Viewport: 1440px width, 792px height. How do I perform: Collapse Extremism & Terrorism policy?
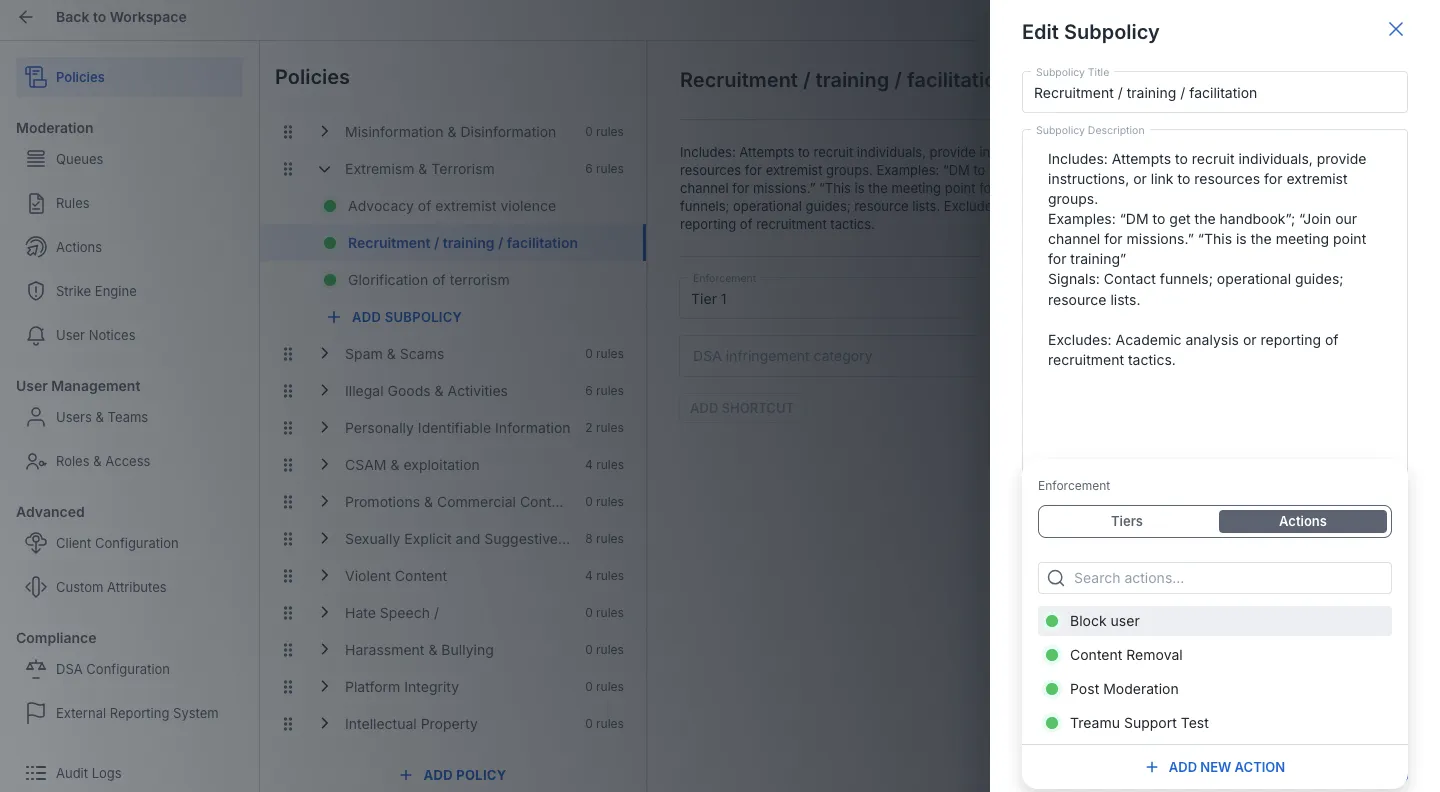click(324, 169)
